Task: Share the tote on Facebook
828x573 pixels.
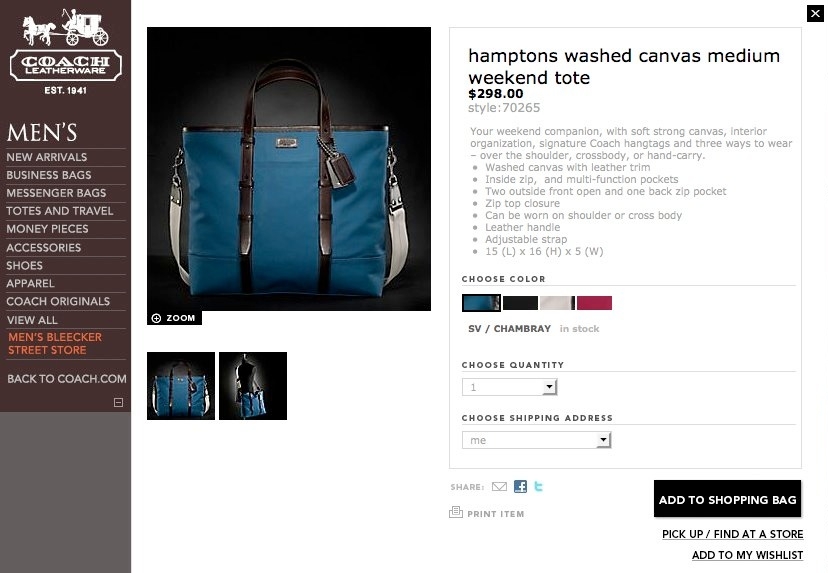Action: coord(520,486)
